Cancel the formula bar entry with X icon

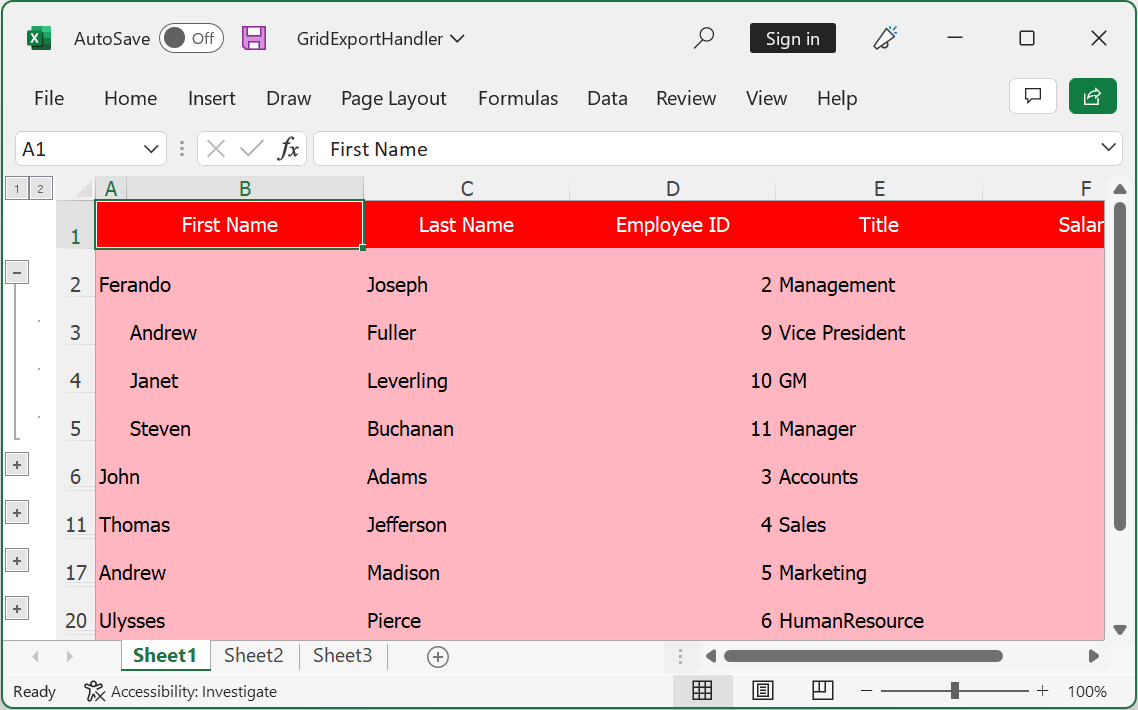coord(216,149)
